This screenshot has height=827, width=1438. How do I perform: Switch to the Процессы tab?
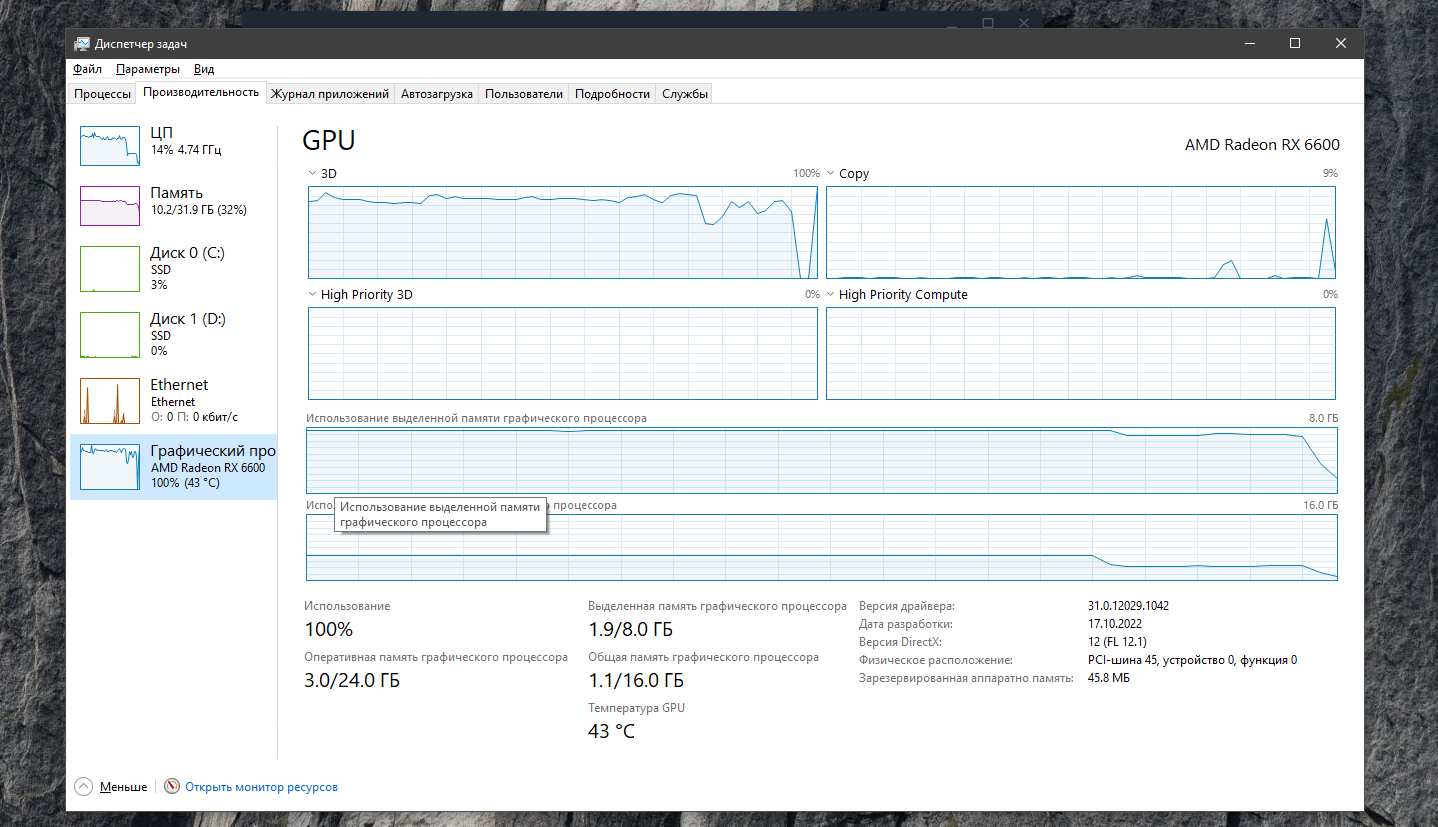[x=102, y=94]
